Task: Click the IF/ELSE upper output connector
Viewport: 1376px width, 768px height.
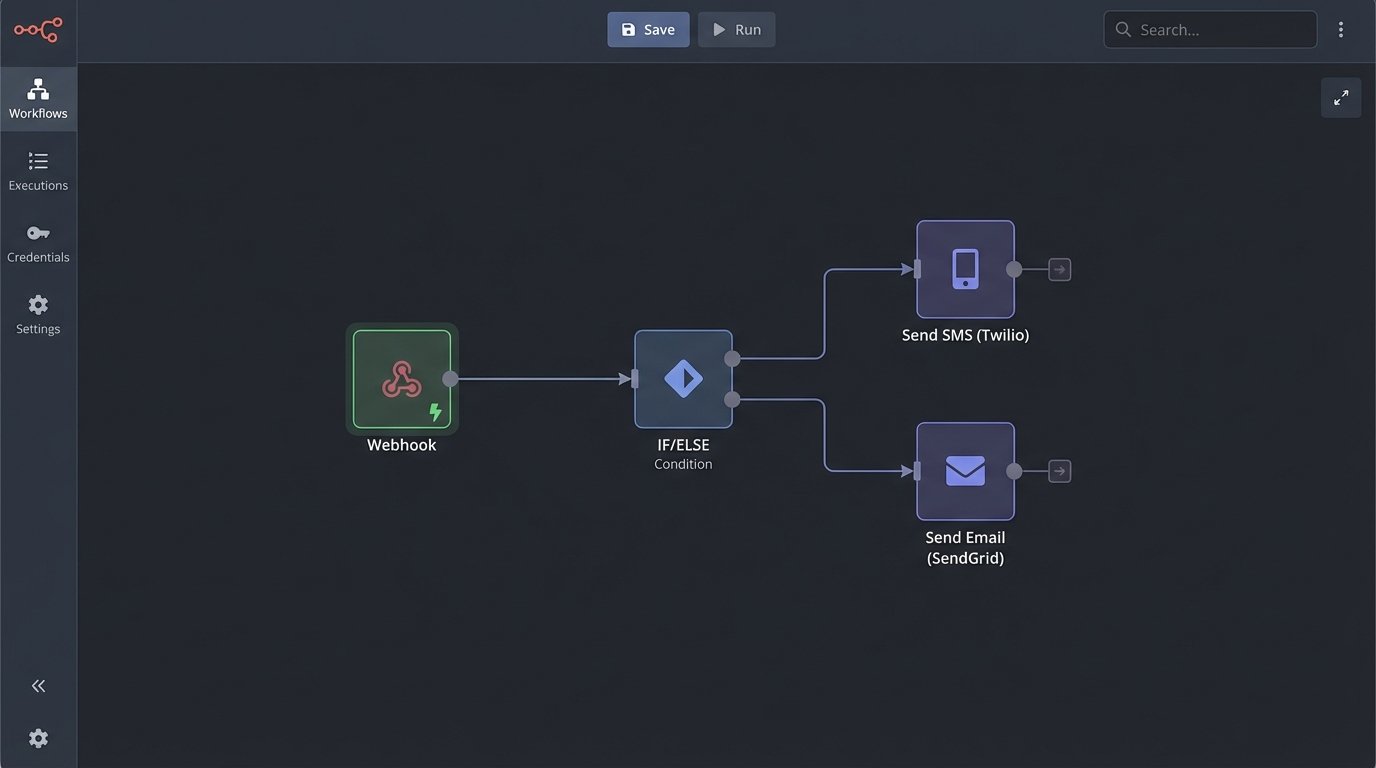Action: pos(732,358)
